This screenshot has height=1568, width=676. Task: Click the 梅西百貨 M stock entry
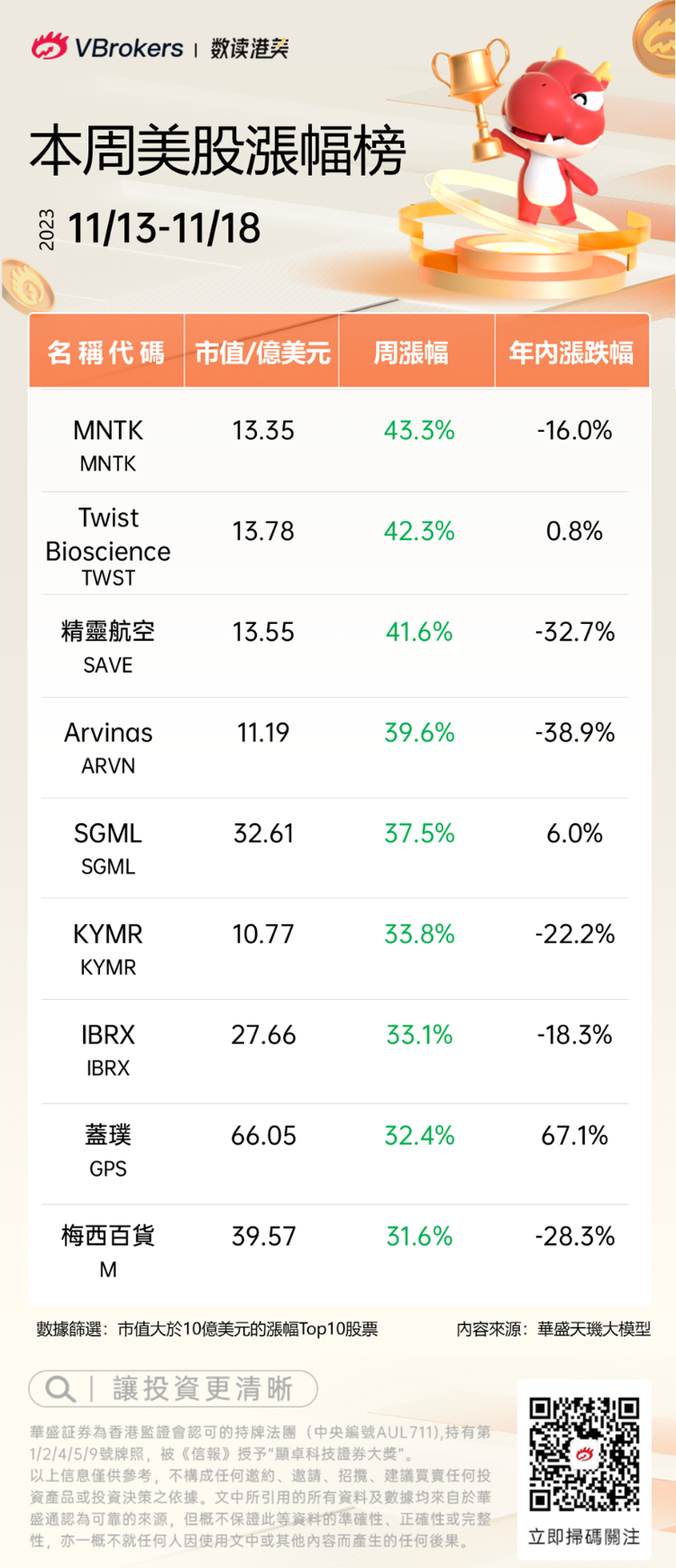(108, 1250)
